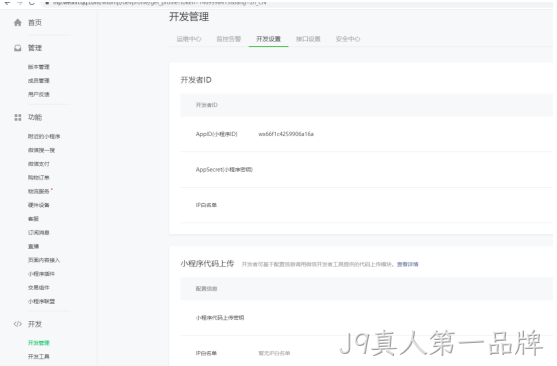557x366 pixels.
Task: Click the AppID(小程序ID) label
Action: (216, 134)
